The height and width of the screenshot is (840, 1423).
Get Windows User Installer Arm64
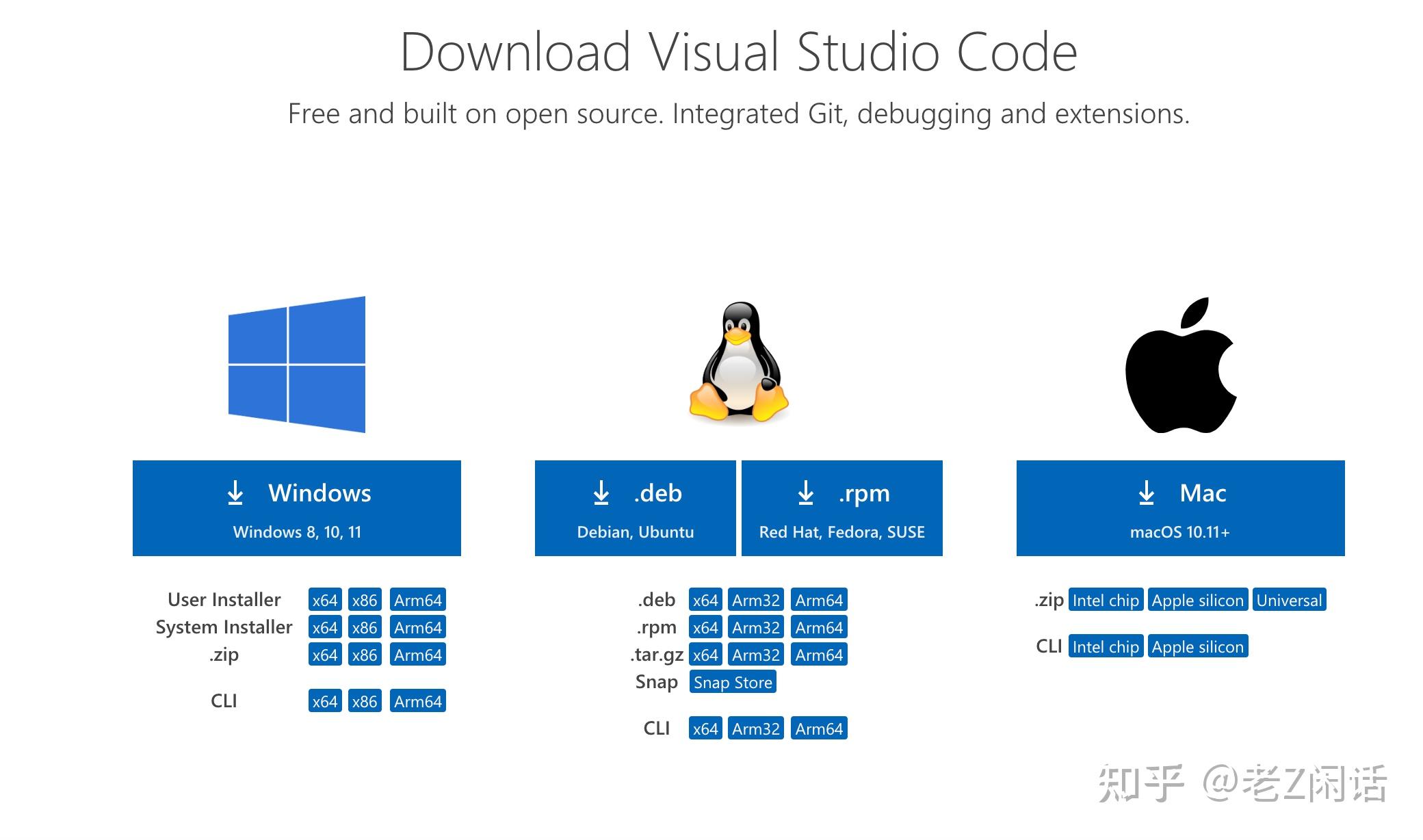coord(418,600)
